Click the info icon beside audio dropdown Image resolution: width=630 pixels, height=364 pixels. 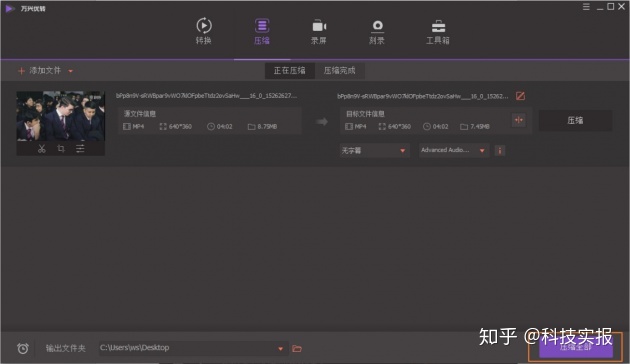pyautogui.click(x=500, y=151)
